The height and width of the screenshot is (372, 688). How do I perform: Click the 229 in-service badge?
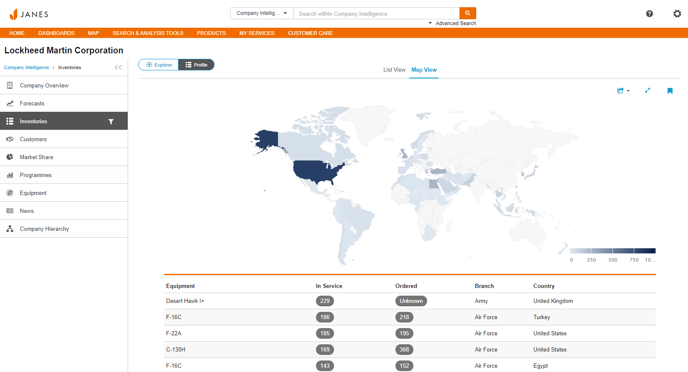[325, 301]
